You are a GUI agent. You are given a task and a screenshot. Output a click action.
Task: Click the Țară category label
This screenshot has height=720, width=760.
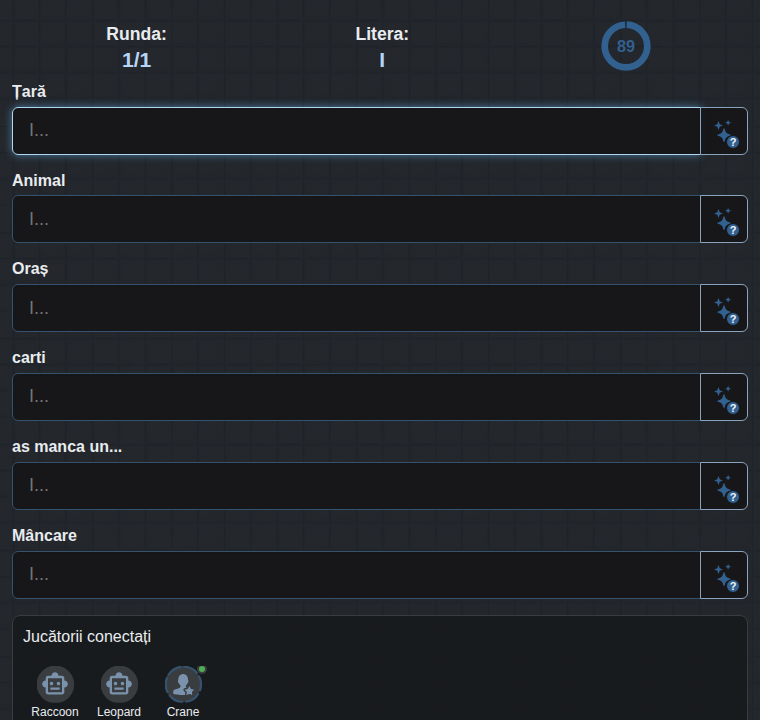(x=29, y=92)
